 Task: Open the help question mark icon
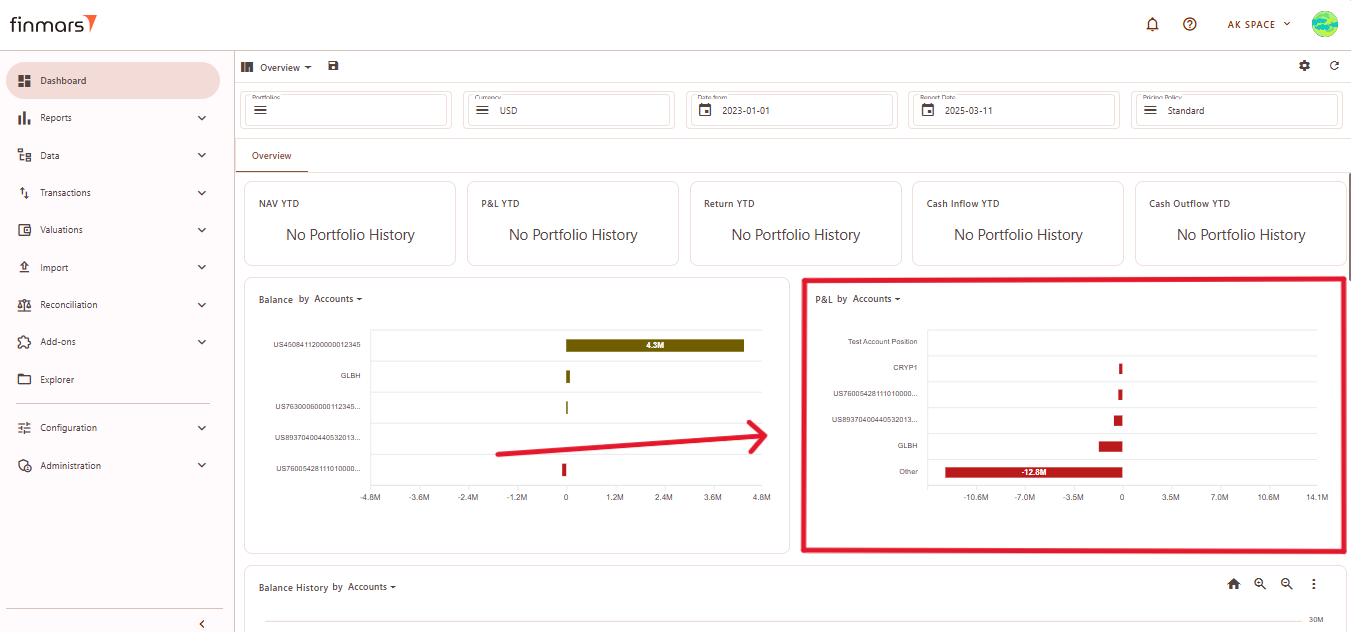1189,24
